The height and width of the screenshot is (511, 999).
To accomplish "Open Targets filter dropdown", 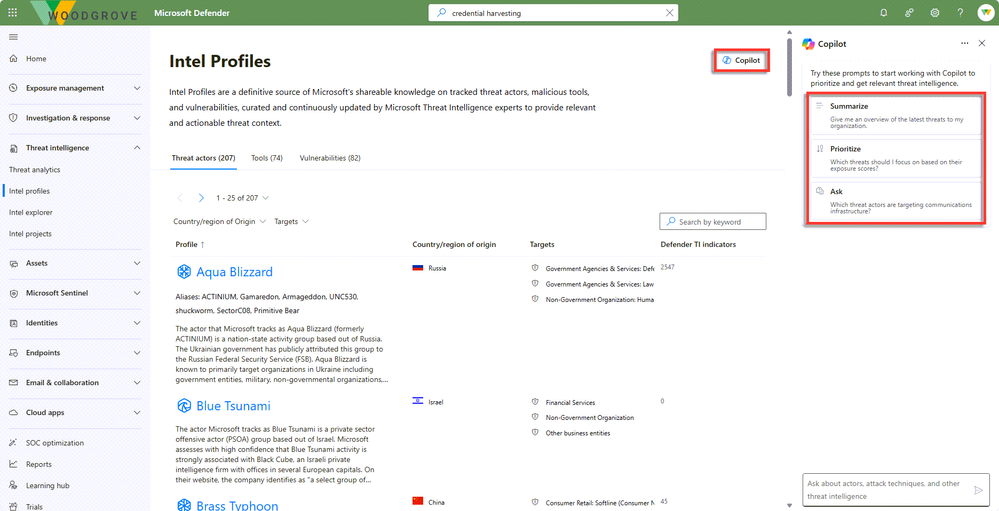I will pos(291,222).
